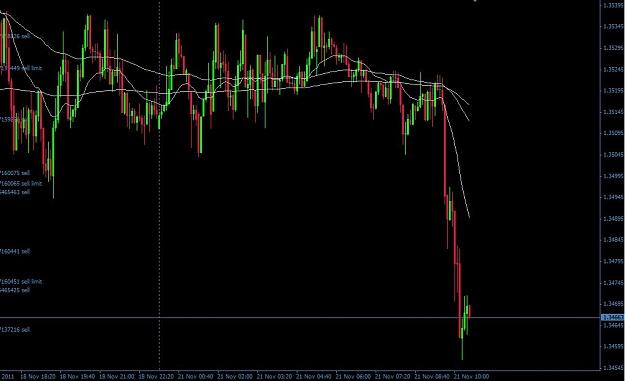Click the 1.34695 price scale label
The width and height of the screenshot is (625, 381).
point(613,304)
